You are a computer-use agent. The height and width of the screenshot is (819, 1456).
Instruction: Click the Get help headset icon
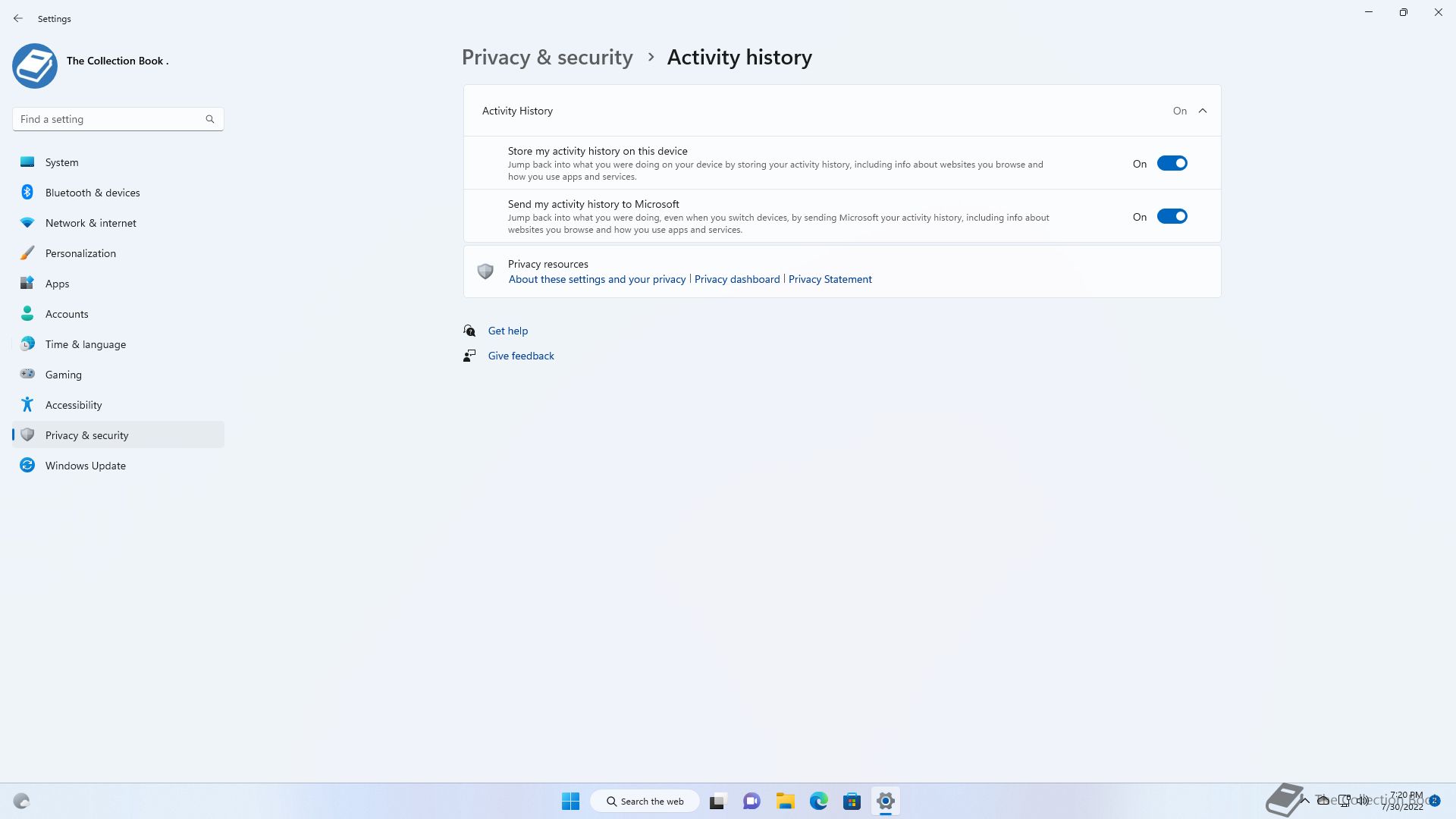[469, 331]
